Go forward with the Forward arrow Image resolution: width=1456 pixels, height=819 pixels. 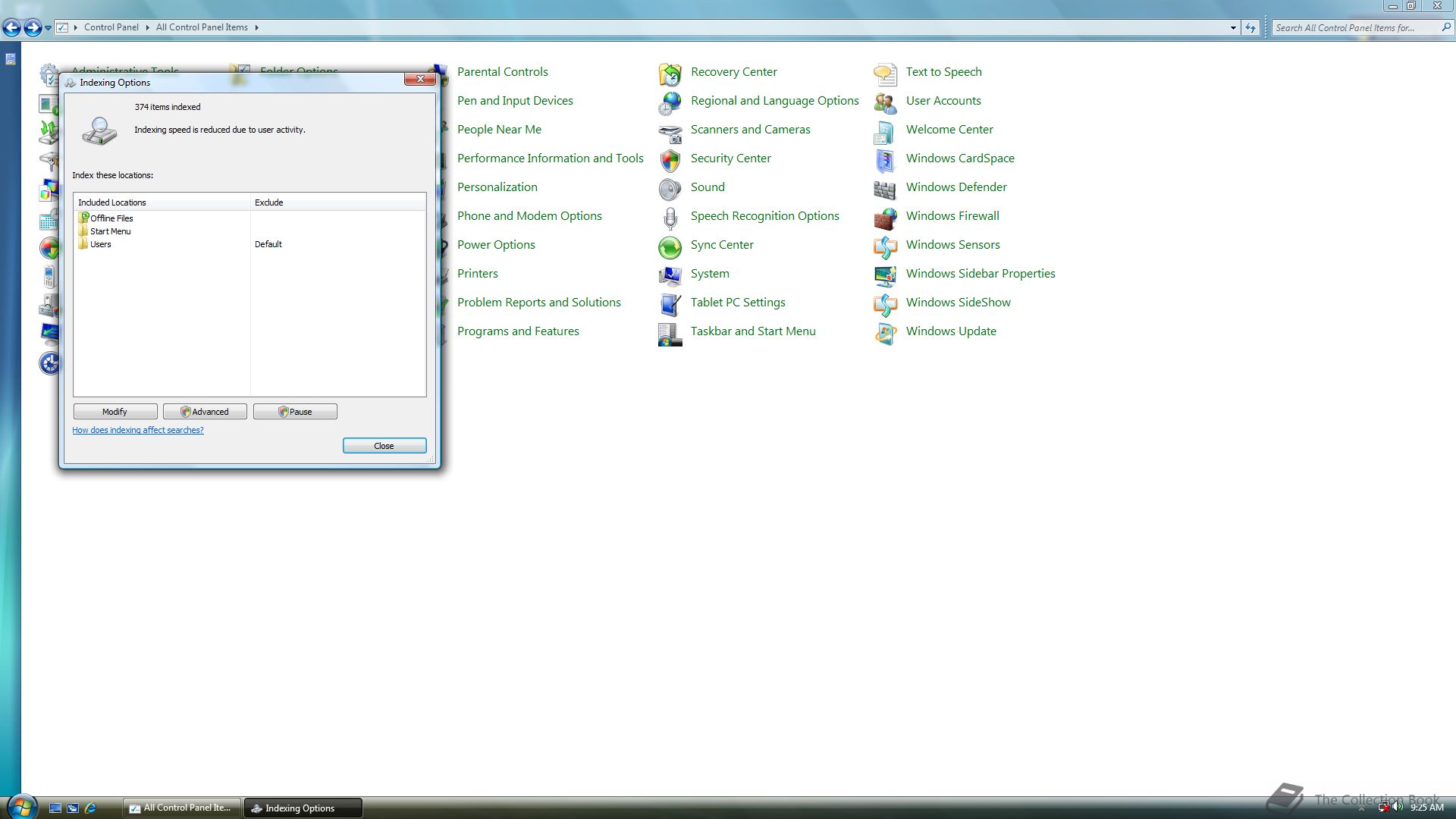[33, 28]
